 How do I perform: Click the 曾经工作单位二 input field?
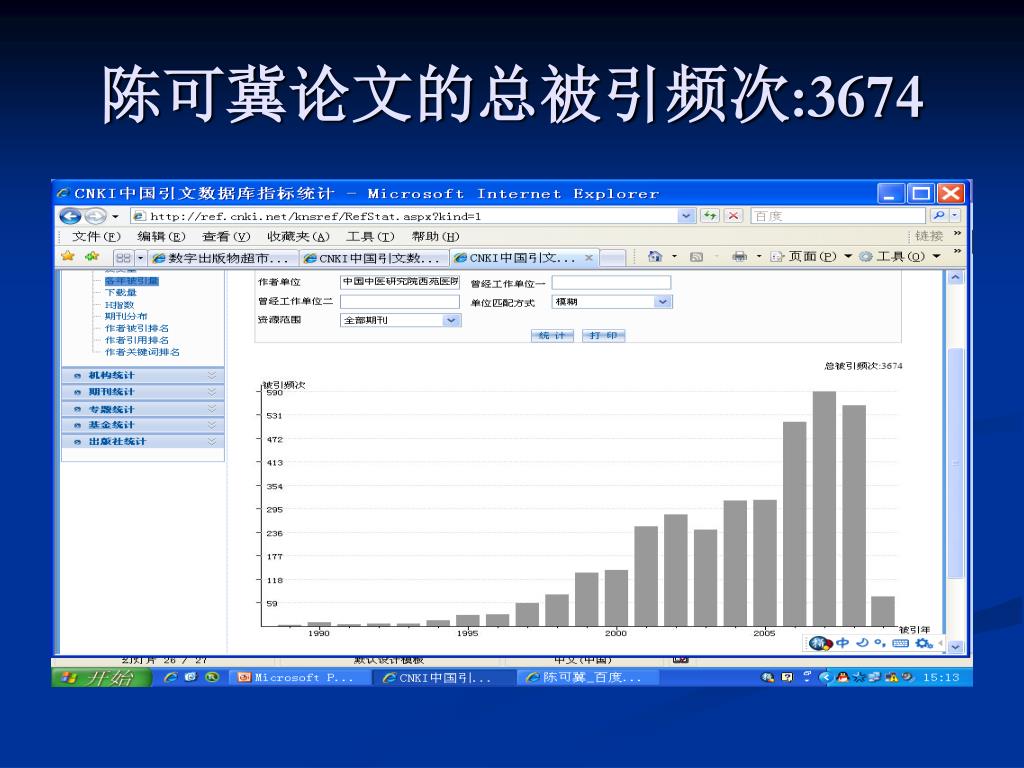coord(400,301)
